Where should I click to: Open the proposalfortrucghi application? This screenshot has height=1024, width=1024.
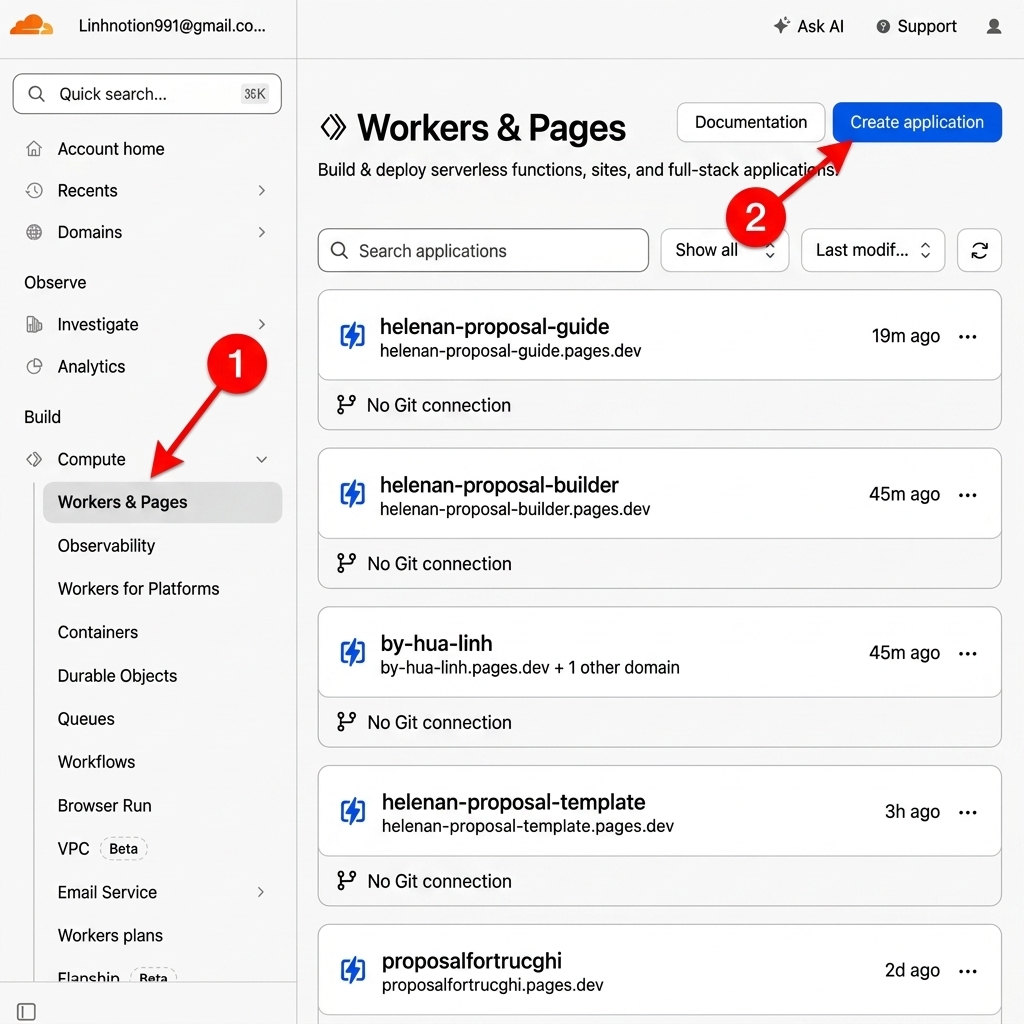pyautogui.click(x=472, y=961)
